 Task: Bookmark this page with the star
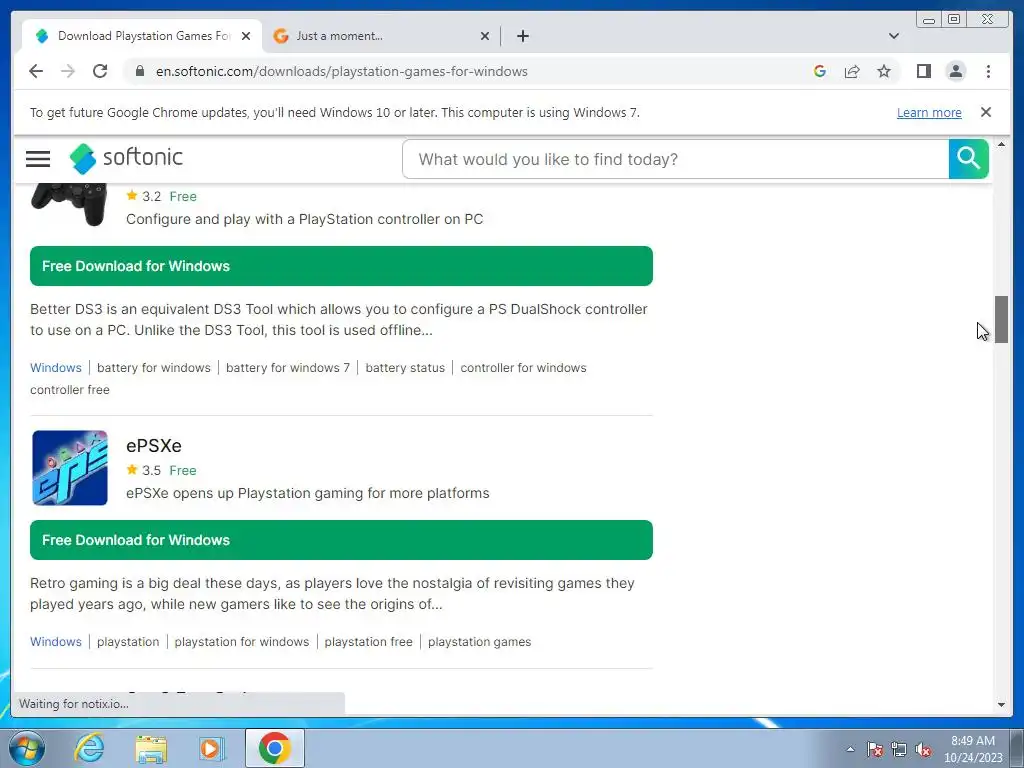pos(884,71)
